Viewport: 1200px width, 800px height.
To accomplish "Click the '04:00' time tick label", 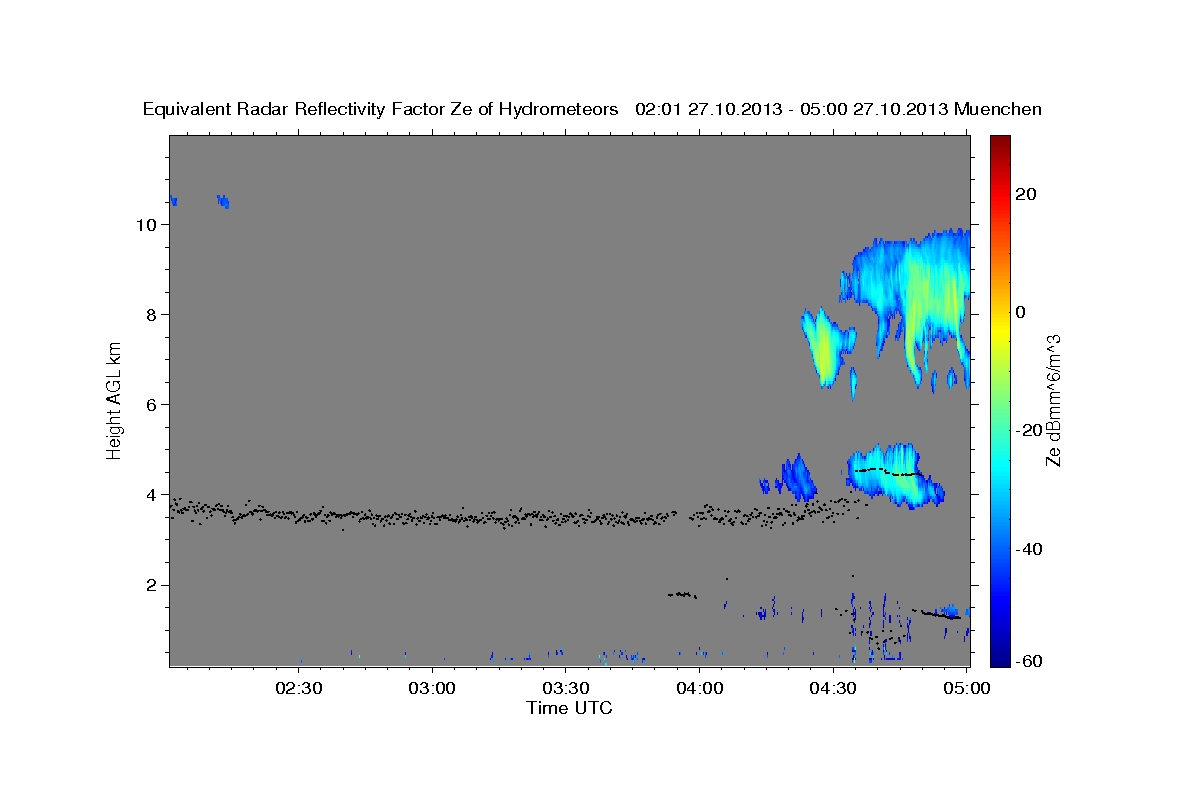I will pyautogui.click(x=700, y=688).
